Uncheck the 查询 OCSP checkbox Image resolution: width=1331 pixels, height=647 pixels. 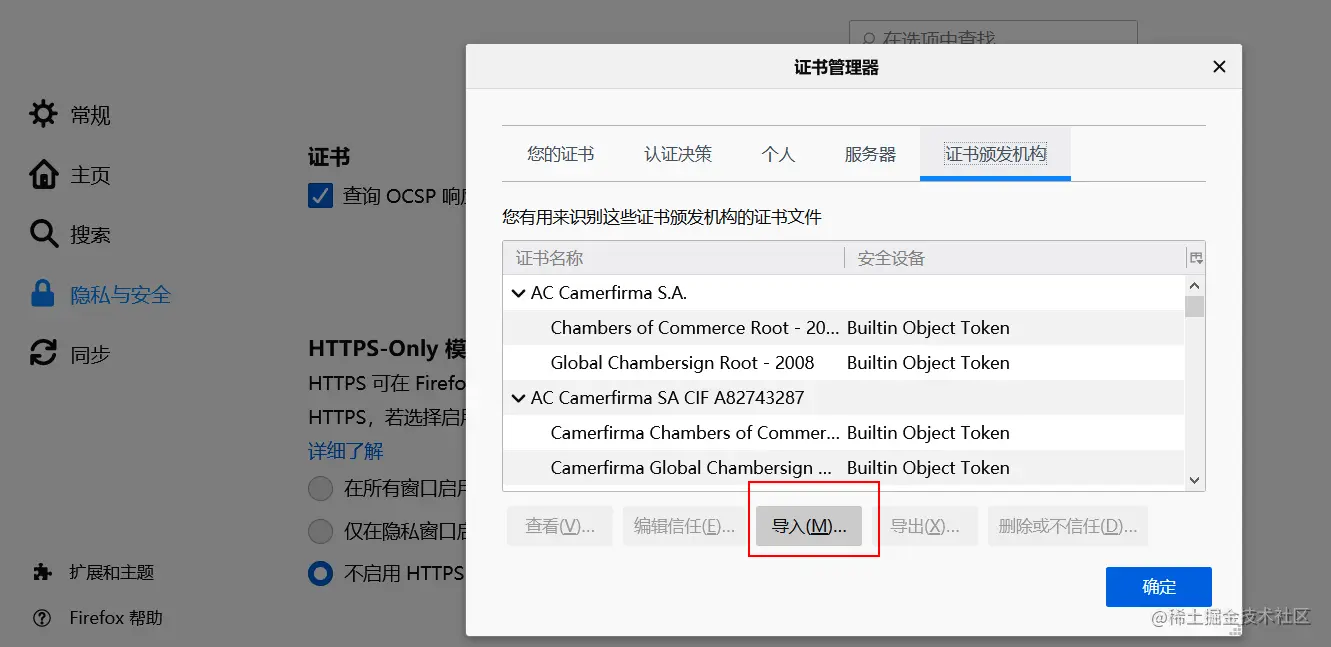click(319, 195)
